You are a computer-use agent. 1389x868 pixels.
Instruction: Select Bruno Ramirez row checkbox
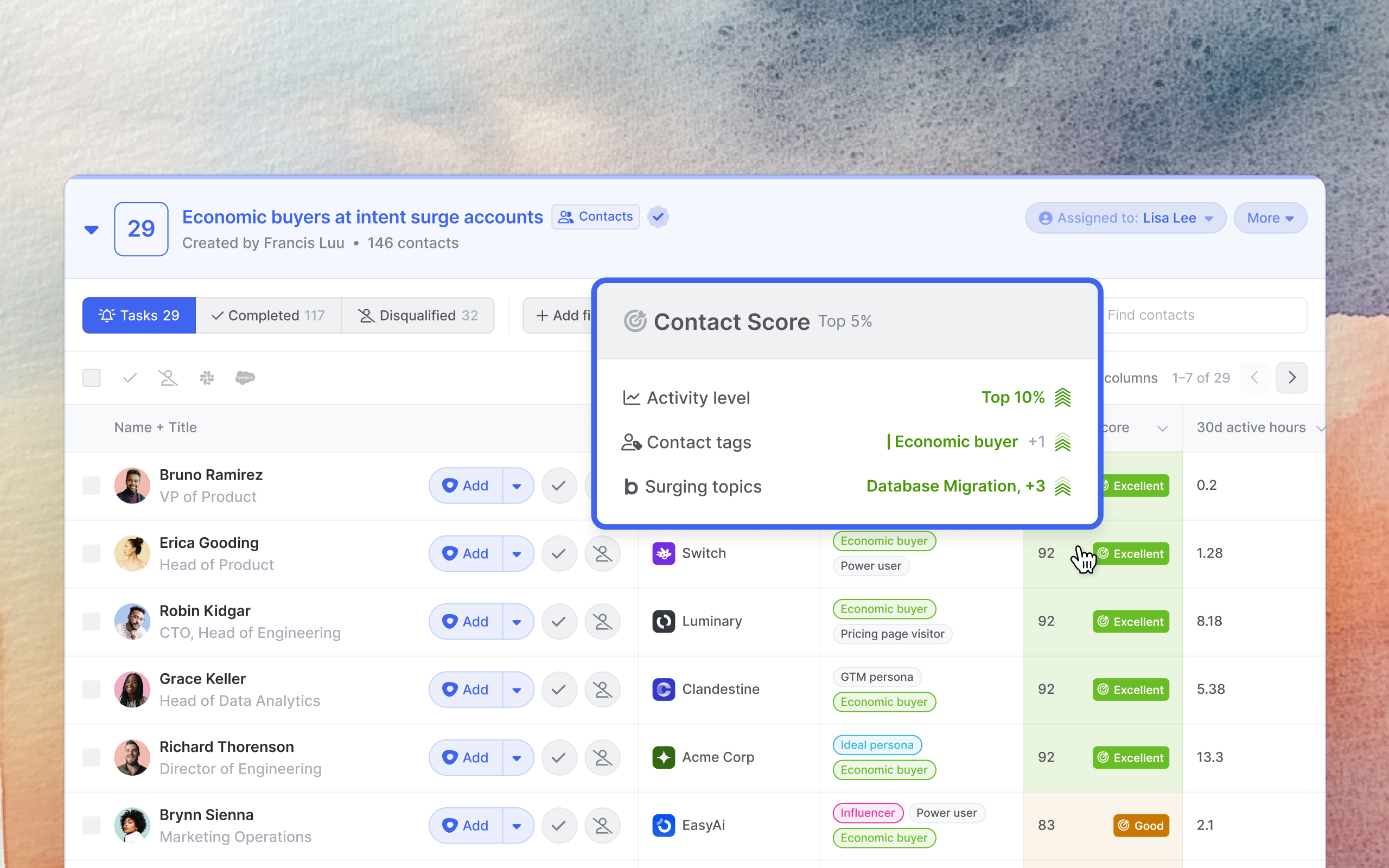click(x=91, y=486)
